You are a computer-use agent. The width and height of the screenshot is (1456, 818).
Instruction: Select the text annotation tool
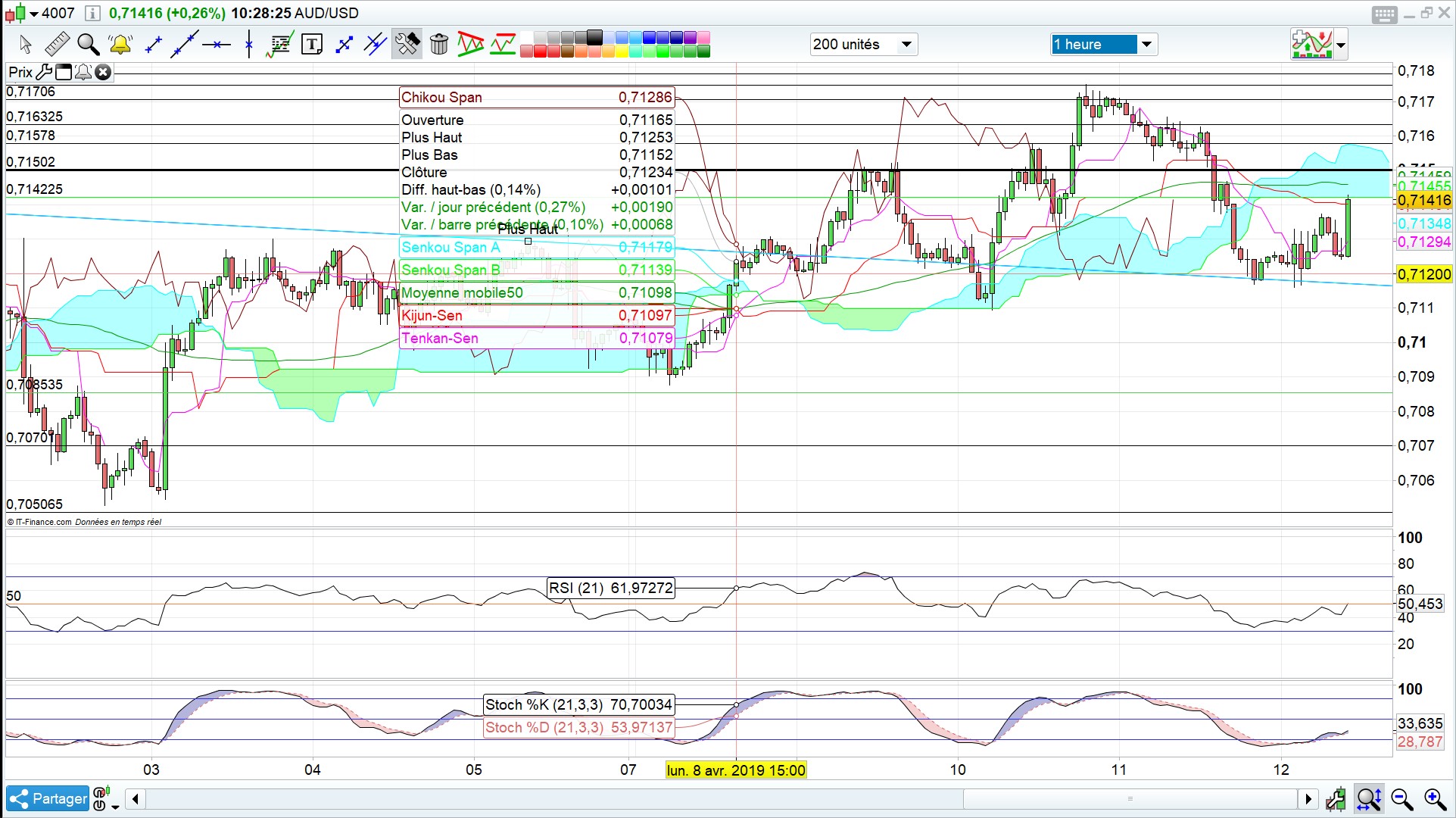311,45
